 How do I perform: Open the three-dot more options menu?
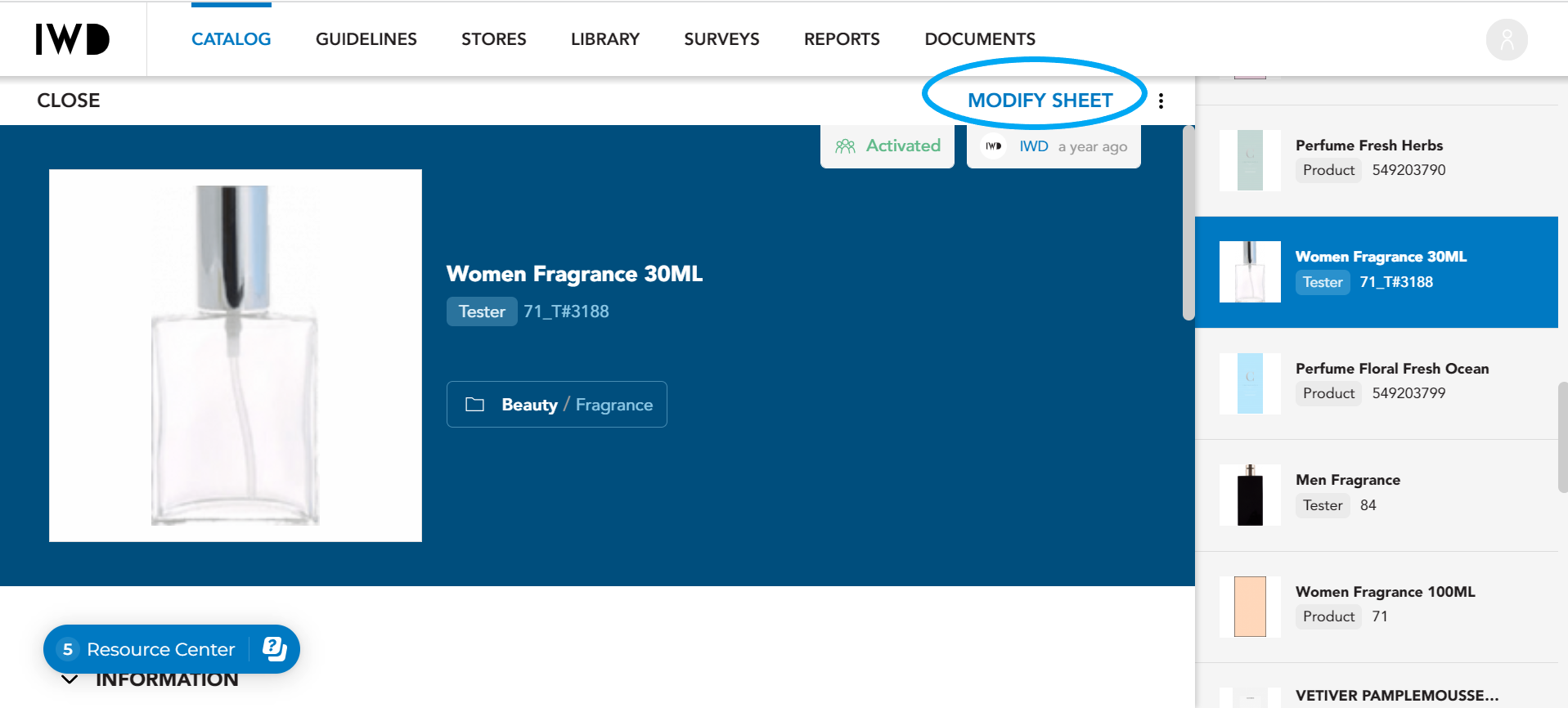coord(1161,101)
